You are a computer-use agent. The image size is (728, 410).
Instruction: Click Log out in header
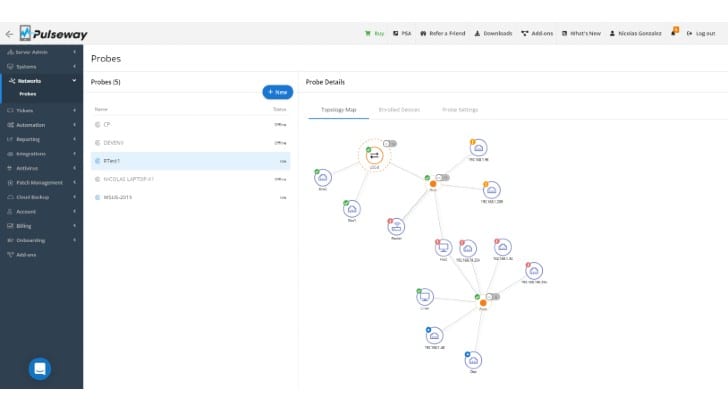701,33
